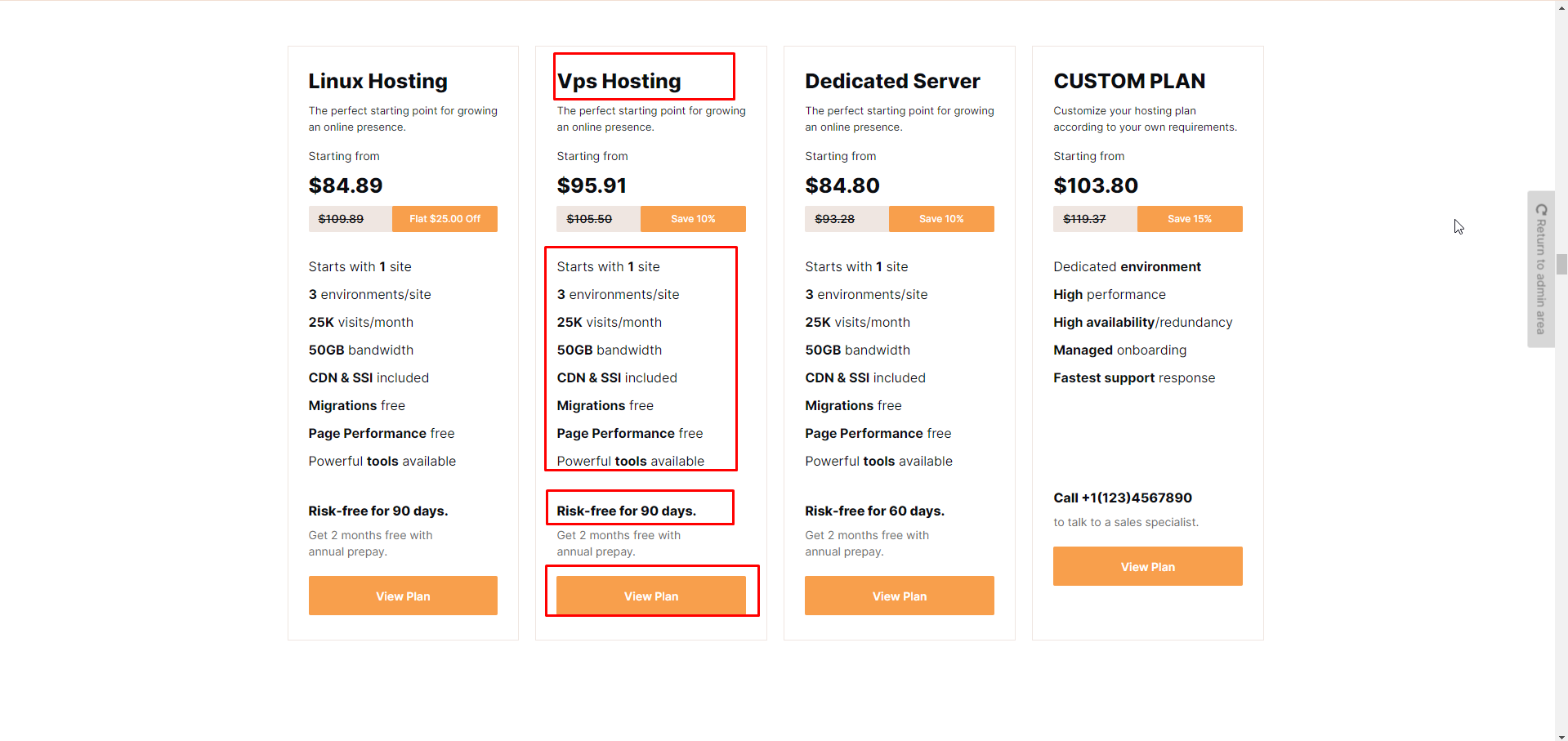Click the Save 10% badge under Vps Hosting
Image resolution: width=1568 pixels, height=741 pixels.
click(x=693, y=219)
